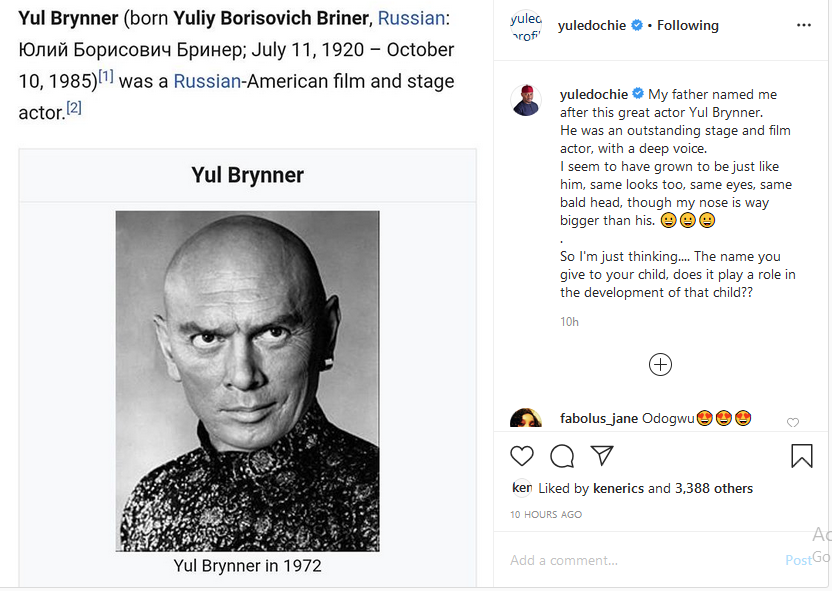The height and width of the screenshot is (591, 832).
Task: Save the post with the bookmark icon
Action: (x=801, y=455)
